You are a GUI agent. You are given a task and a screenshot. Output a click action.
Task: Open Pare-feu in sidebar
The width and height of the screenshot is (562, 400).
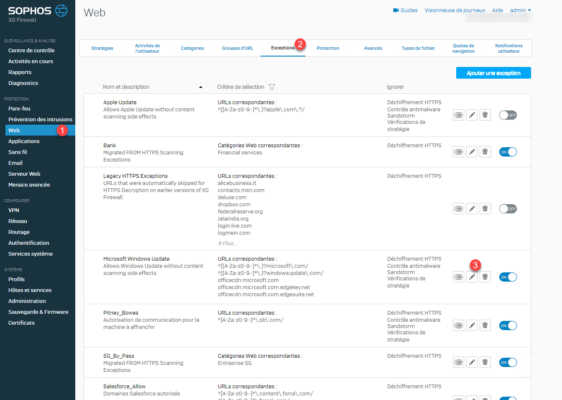pyautogui.click(x=19, y=109)
